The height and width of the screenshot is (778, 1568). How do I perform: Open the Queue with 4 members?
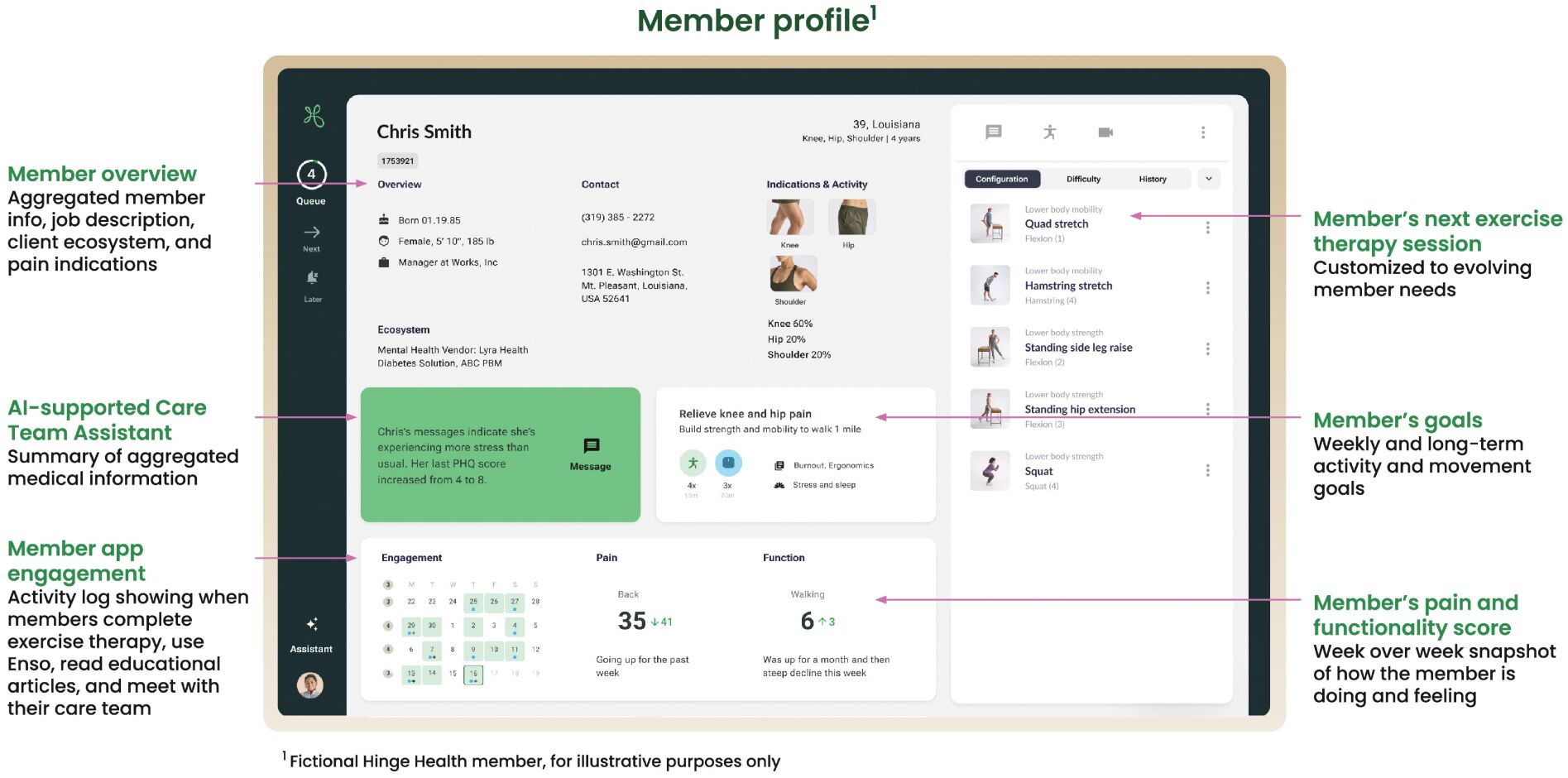311,182
